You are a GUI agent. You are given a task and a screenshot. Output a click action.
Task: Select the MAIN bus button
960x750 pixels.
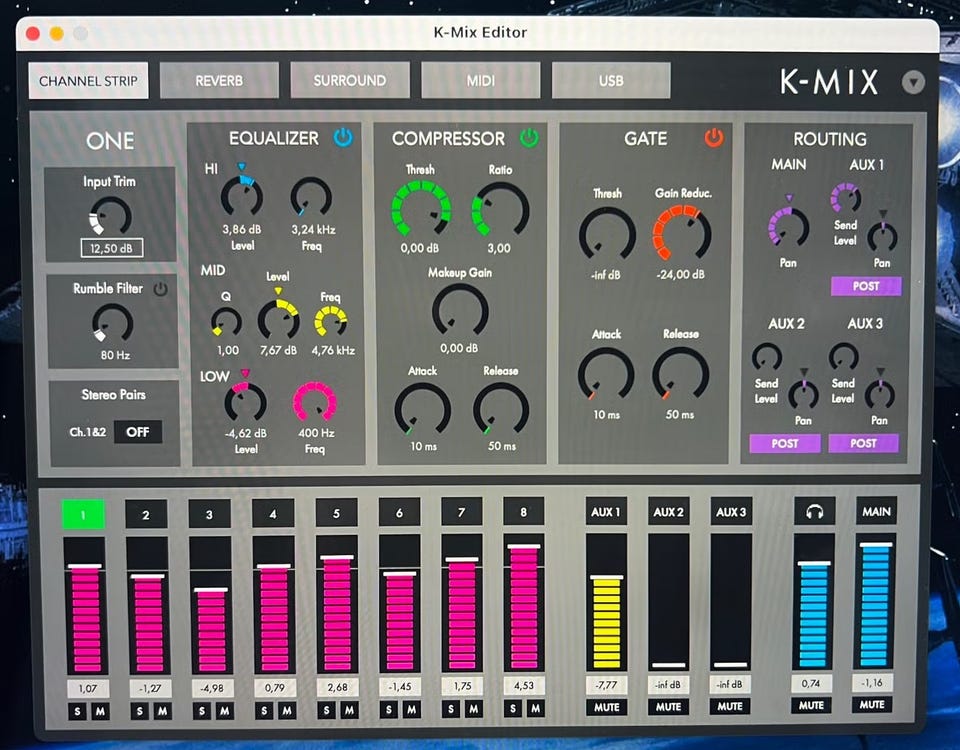pos(876,511)
